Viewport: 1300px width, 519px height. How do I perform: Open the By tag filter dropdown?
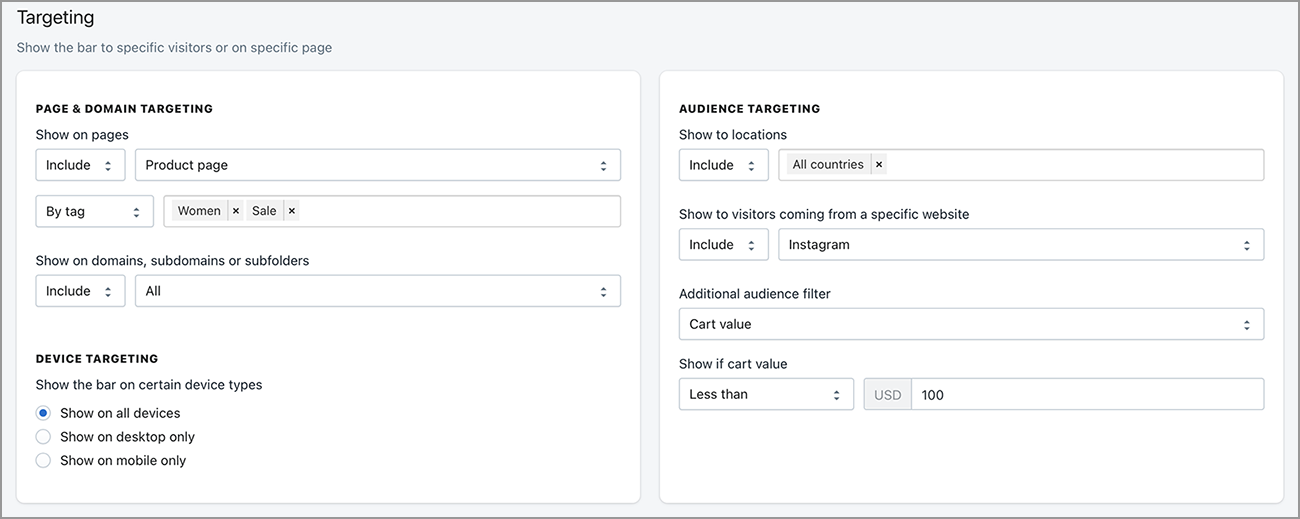[x=94, y=211]
